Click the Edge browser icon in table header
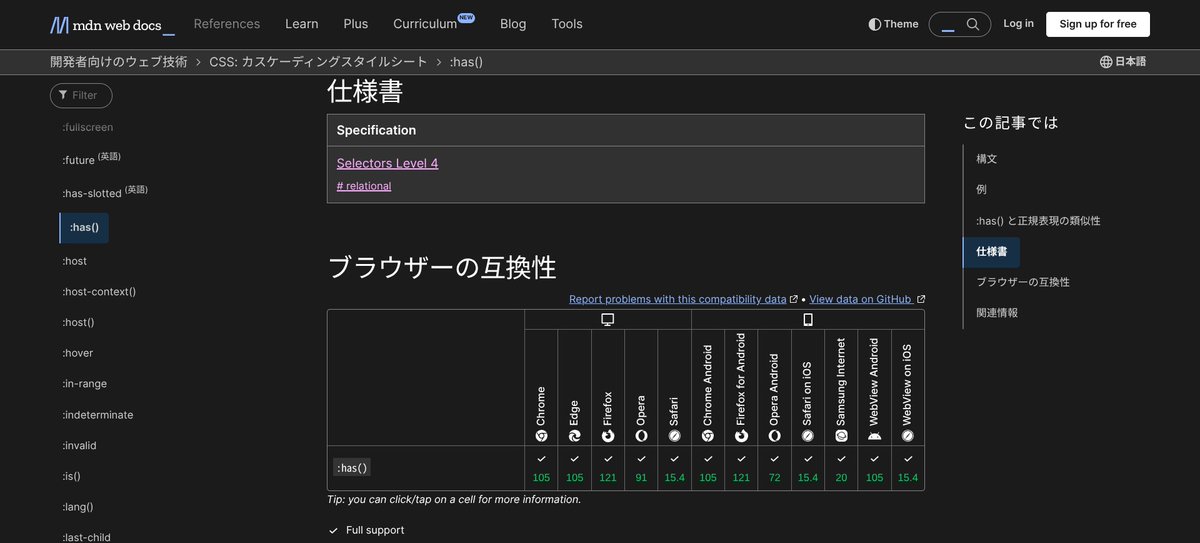Viewport: 1200px width, 543px height. pyautogui.click(x=575, y=435)
